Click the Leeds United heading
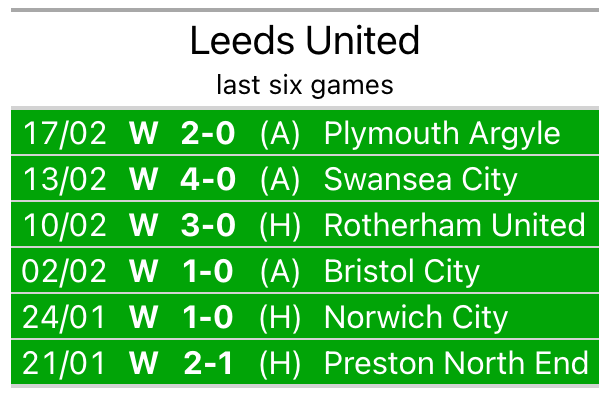The height and width of the screenshot is (396, 608). click(x=305, y=40)
